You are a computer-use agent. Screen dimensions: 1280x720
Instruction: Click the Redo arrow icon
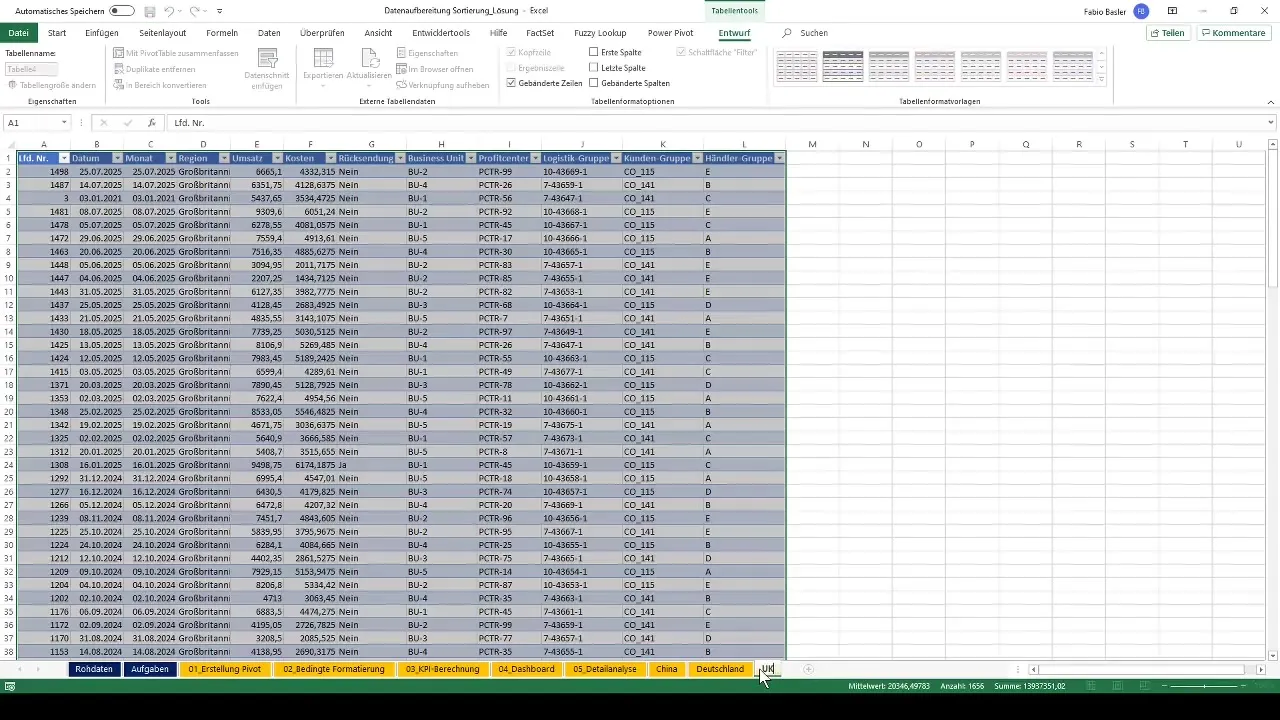point(196,11)
